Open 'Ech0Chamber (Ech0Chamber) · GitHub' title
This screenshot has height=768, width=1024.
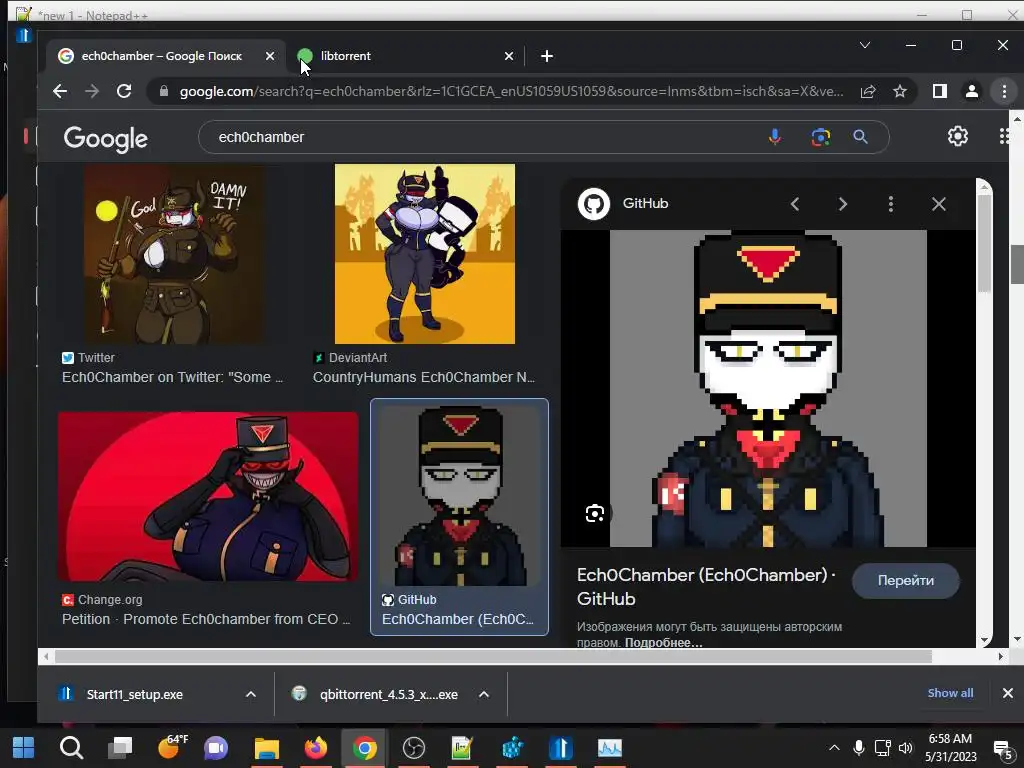tap(705, 587)
